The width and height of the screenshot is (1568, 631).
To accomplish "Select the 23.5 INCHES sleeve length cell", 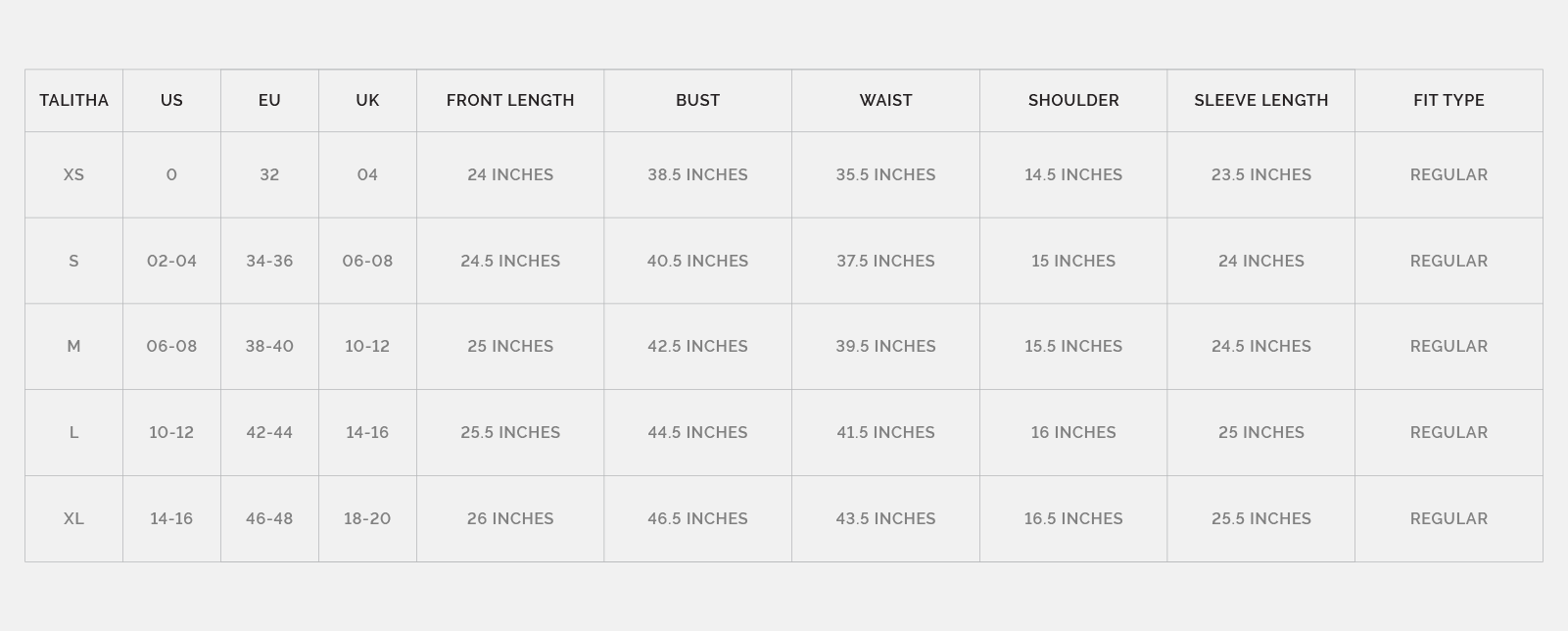I will click(x=1260, y=174).
